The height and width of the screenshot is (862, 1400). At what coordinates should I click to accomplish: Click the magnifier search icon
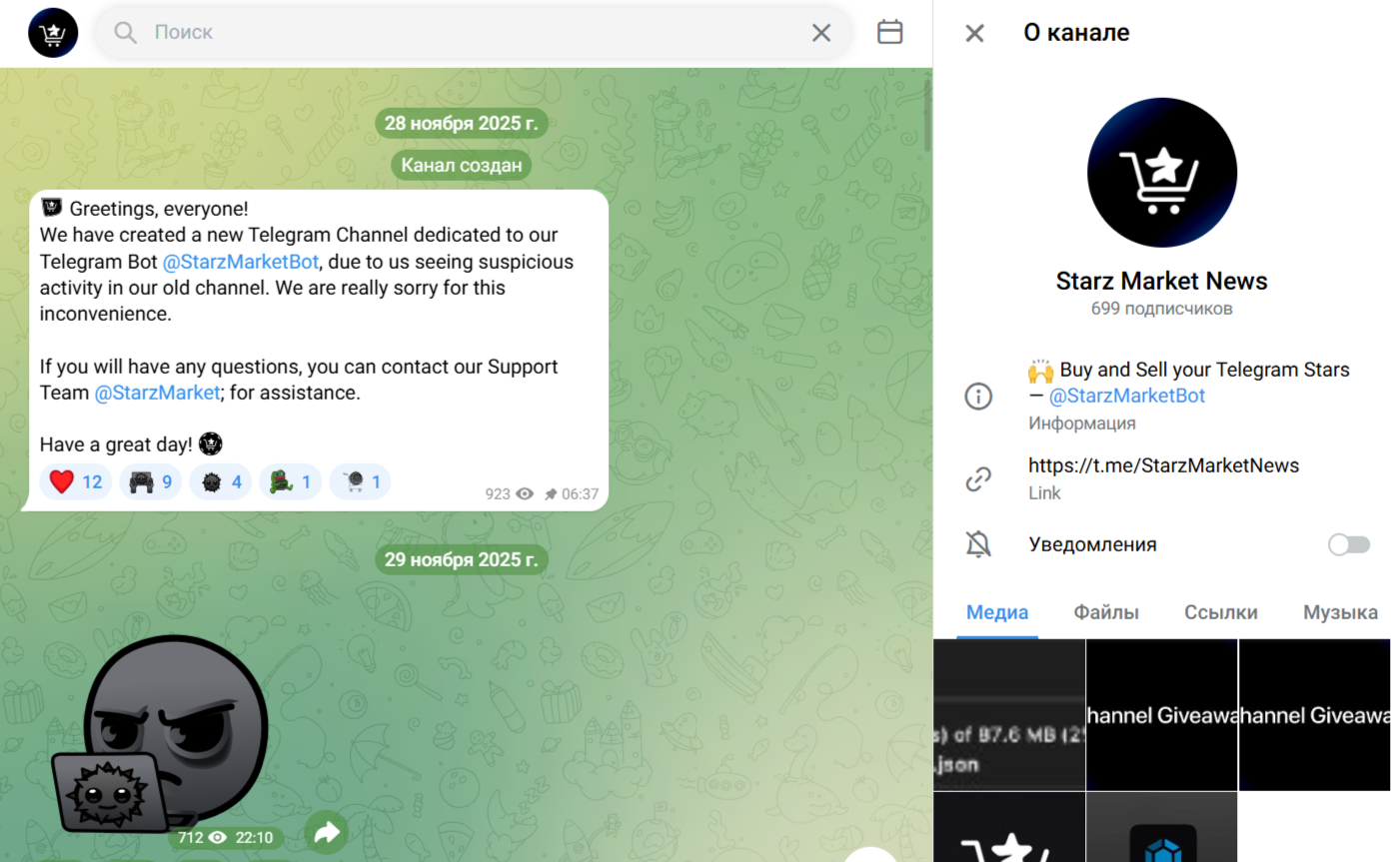point(125,33)
